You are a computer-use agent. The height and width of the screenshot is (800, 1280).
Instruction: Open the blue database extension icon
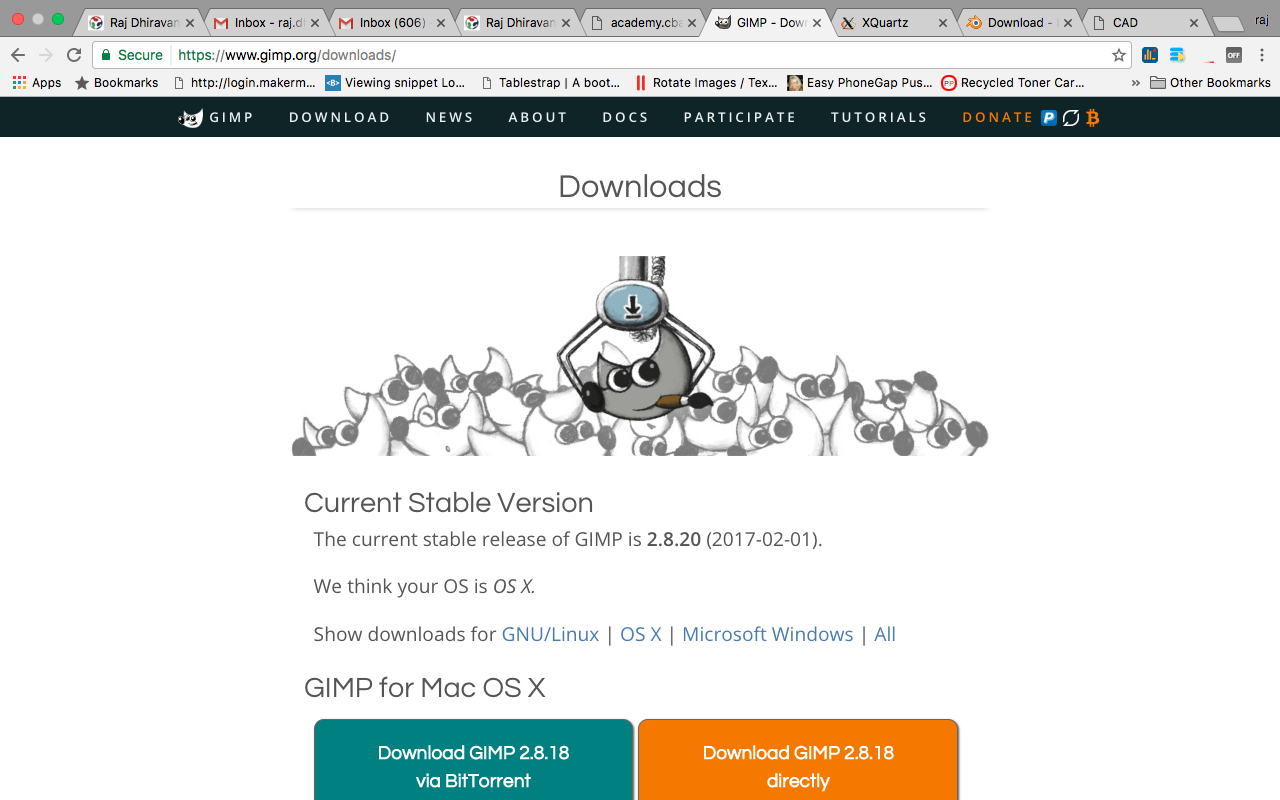coord(1178,55)
